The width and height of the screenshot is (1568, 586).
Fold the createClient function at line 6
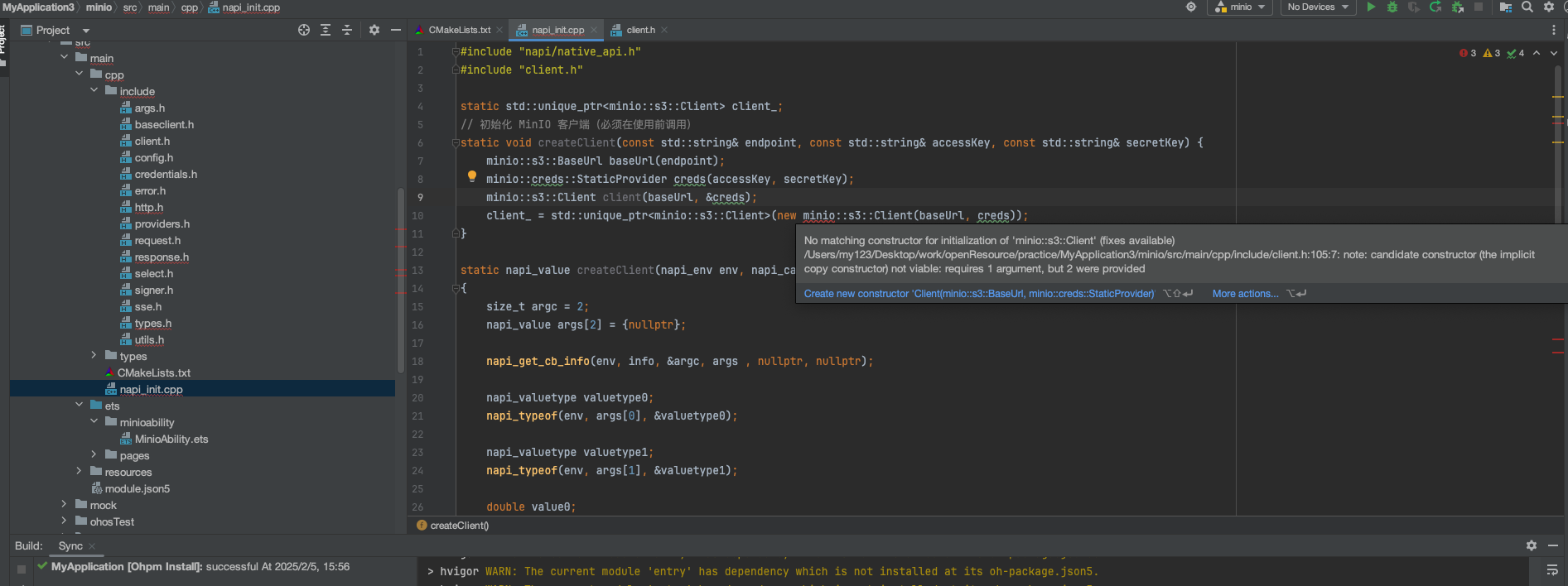click(x=456, y=142)
